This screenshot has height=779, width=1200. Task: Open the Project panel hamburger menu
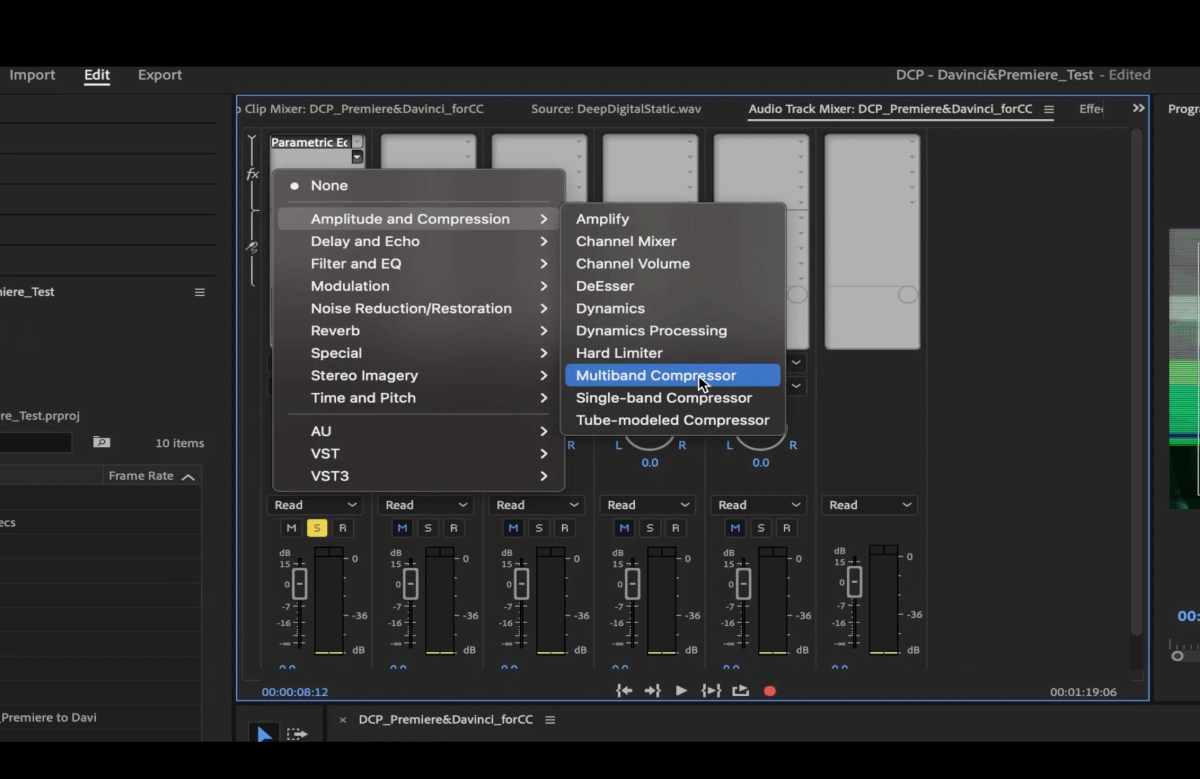(x=200, y=292)
